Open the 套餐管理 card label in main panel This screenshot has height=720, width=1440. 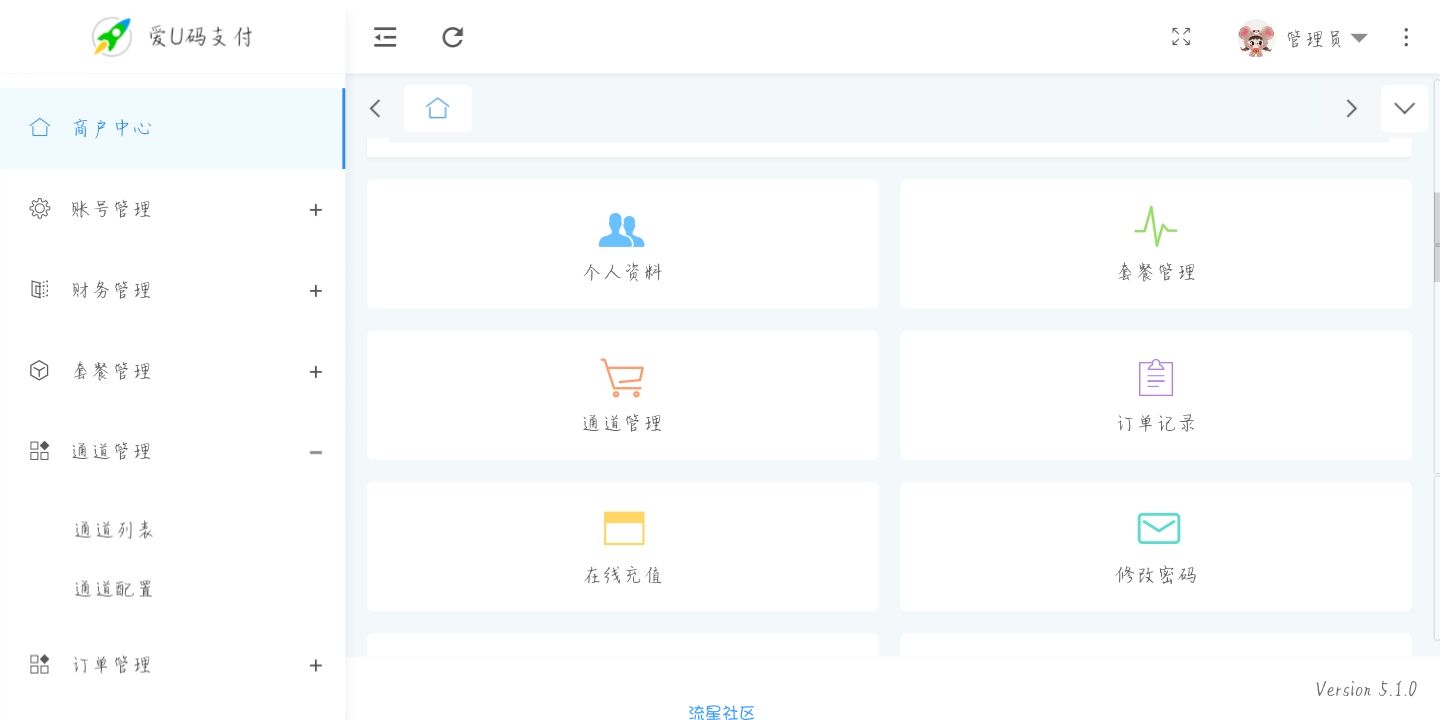(x=1156, y=272)
